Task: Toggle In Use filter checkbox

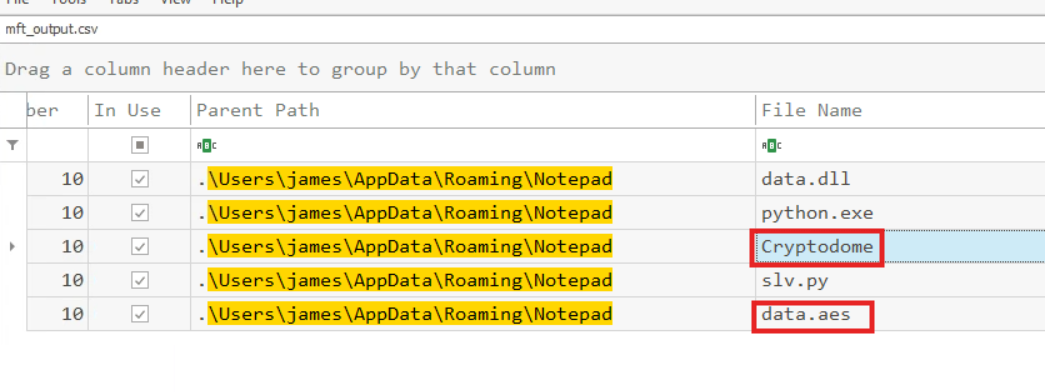Action: pos(139,145)
